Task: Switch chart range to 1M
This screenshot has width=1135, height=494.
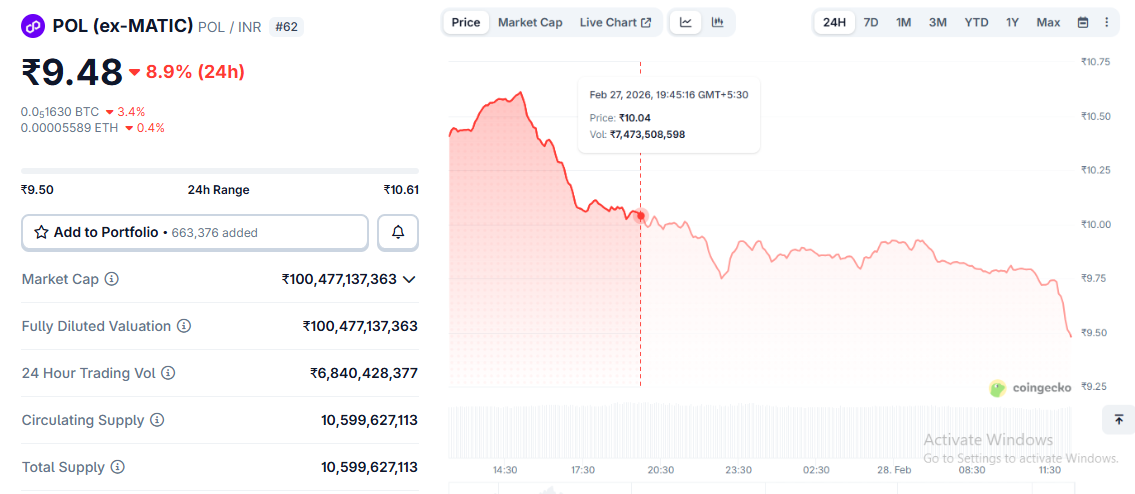Action: (903, 22)
